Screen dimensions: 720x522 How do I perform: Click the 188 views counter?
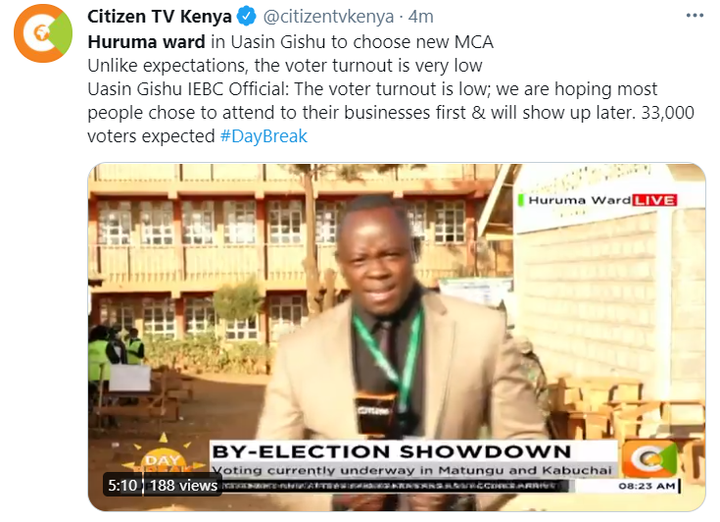(183, 485)
